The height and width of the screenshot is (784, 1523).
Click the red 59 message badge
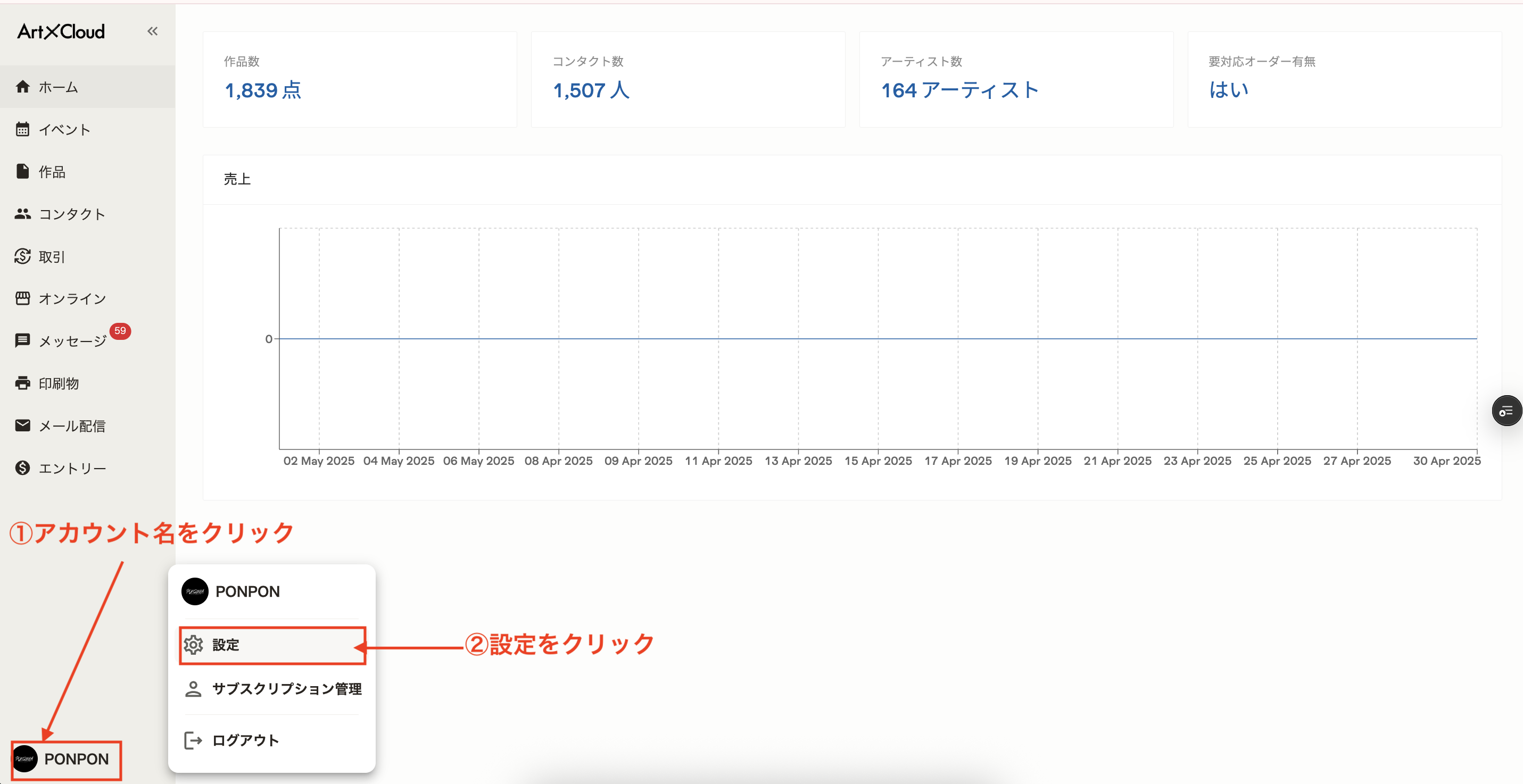point(120,331)
